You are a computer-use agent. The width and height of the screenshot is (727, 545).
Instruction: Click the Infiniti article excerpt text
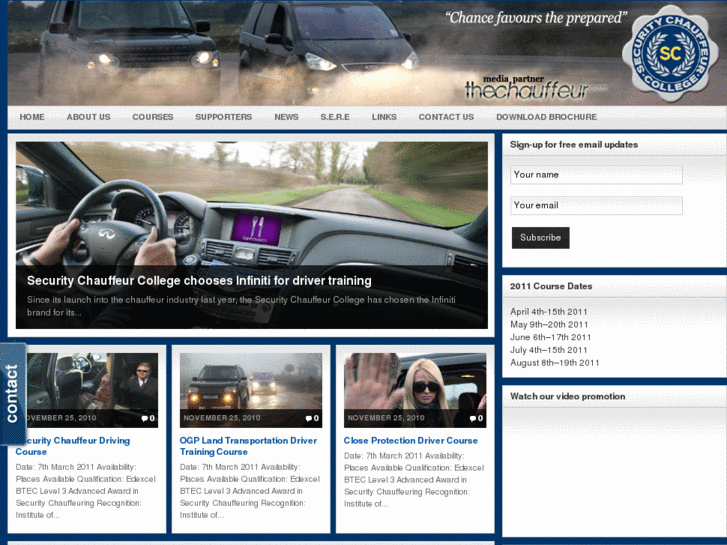point(241,306)
